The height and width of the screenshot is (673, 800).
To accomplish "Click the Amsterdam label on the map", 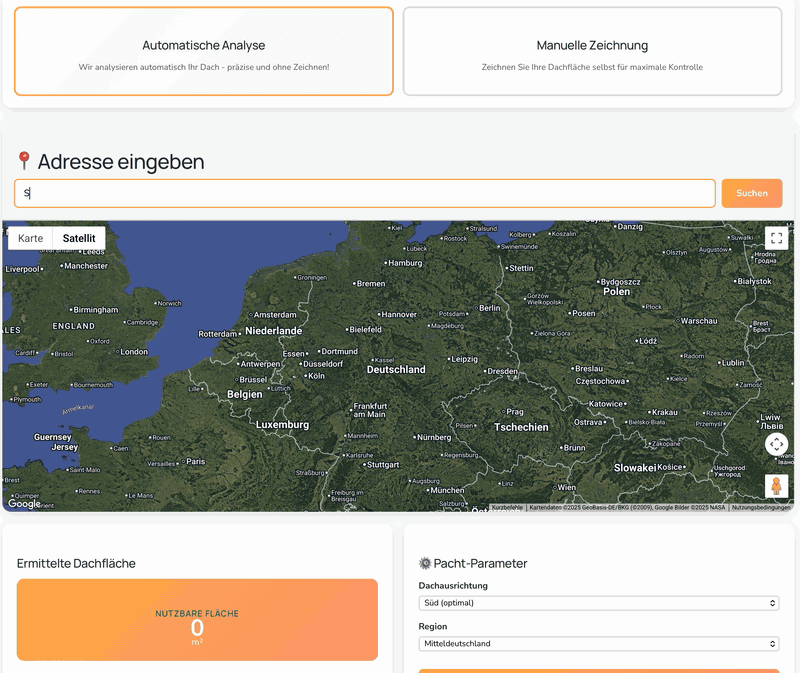I will [x=275, y=315].
